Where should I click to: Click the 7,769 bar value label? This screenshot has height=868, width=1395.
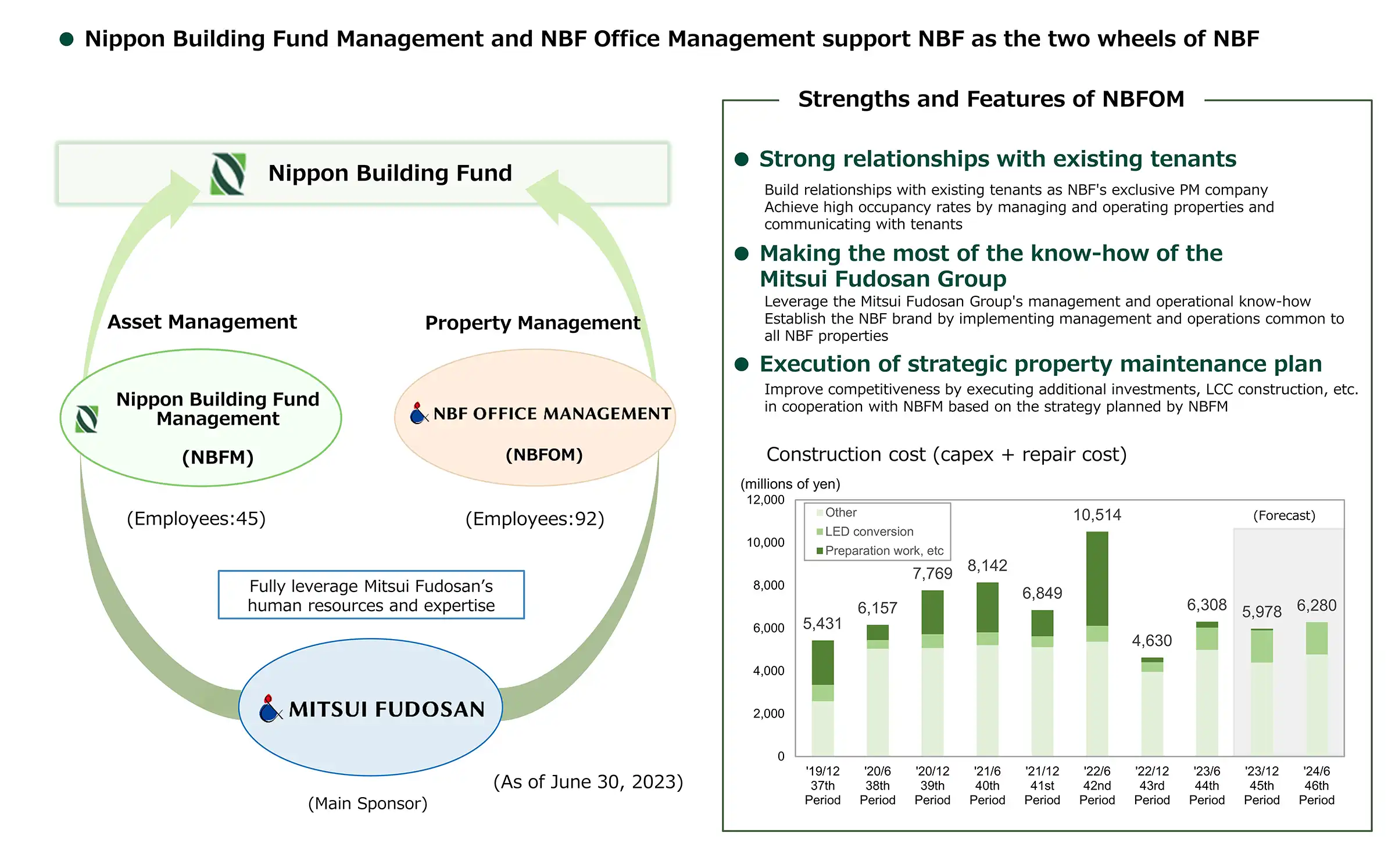pyautogui.click(x=932, y=574)
